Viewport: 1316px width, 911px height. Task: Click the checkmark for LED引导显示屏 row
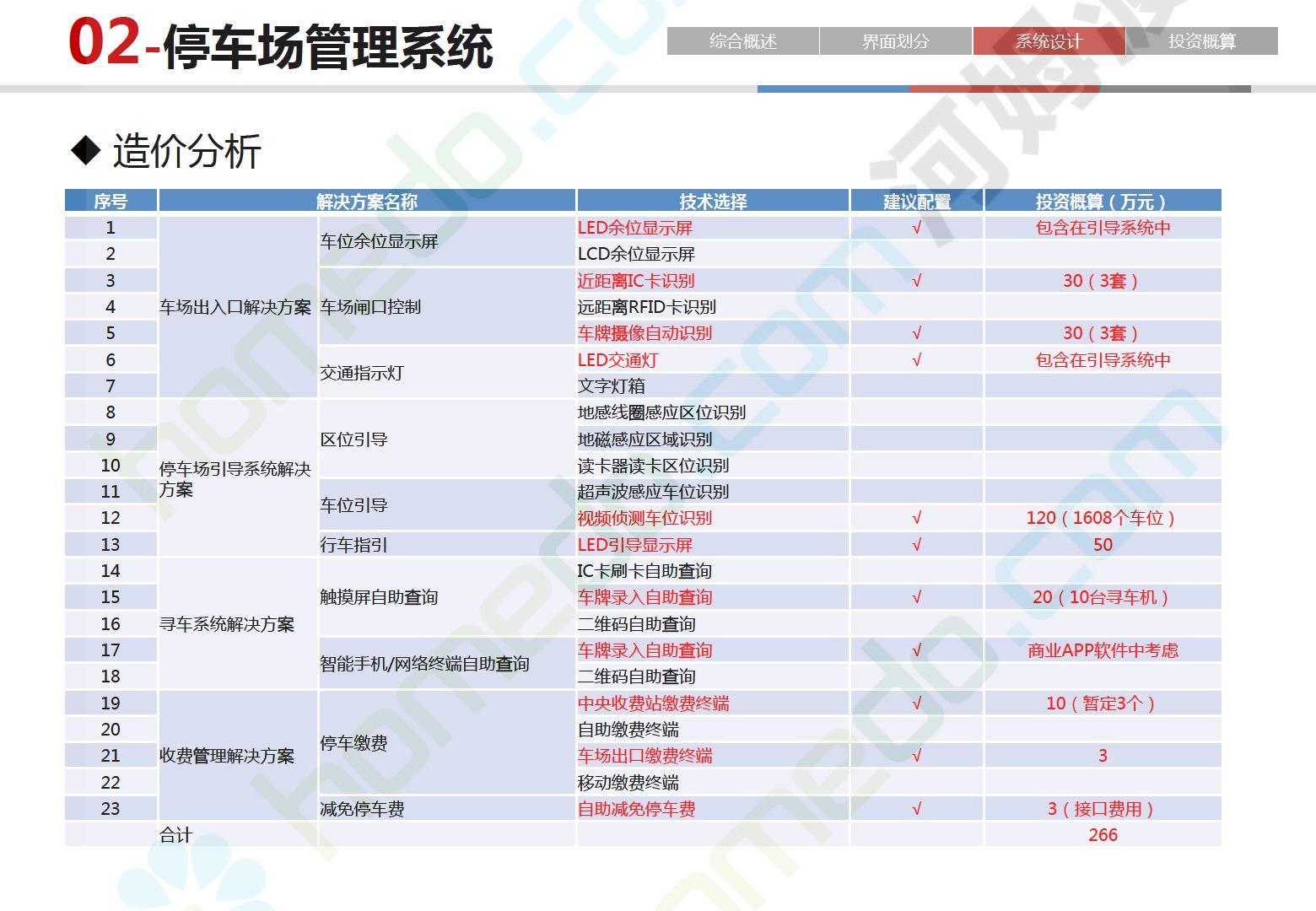917,545
